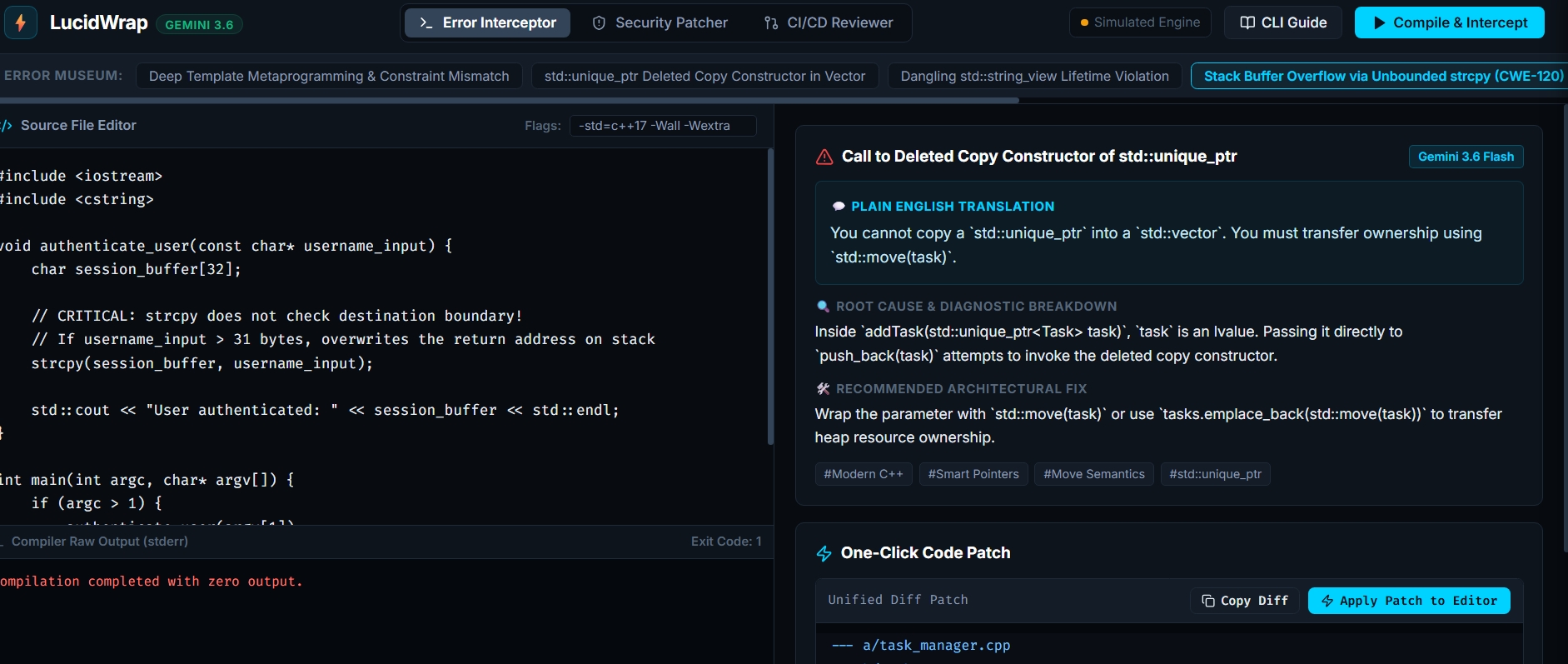1568x664 pixels.
Task: Click the #std::unique_ptr tag
Action: [x=1215, y=474]
